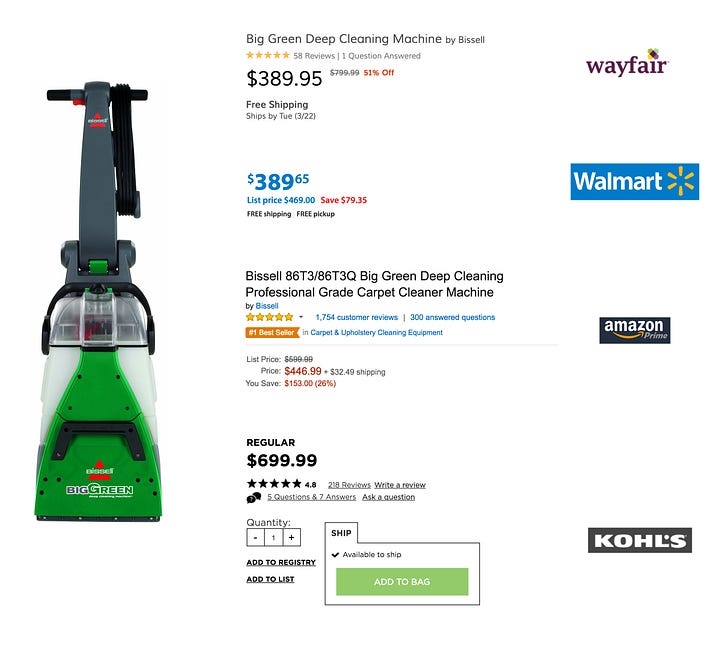Open ADD TO REGISTRY link
Image resolution: width=720 pixels, height=646 pixels.
281,562
